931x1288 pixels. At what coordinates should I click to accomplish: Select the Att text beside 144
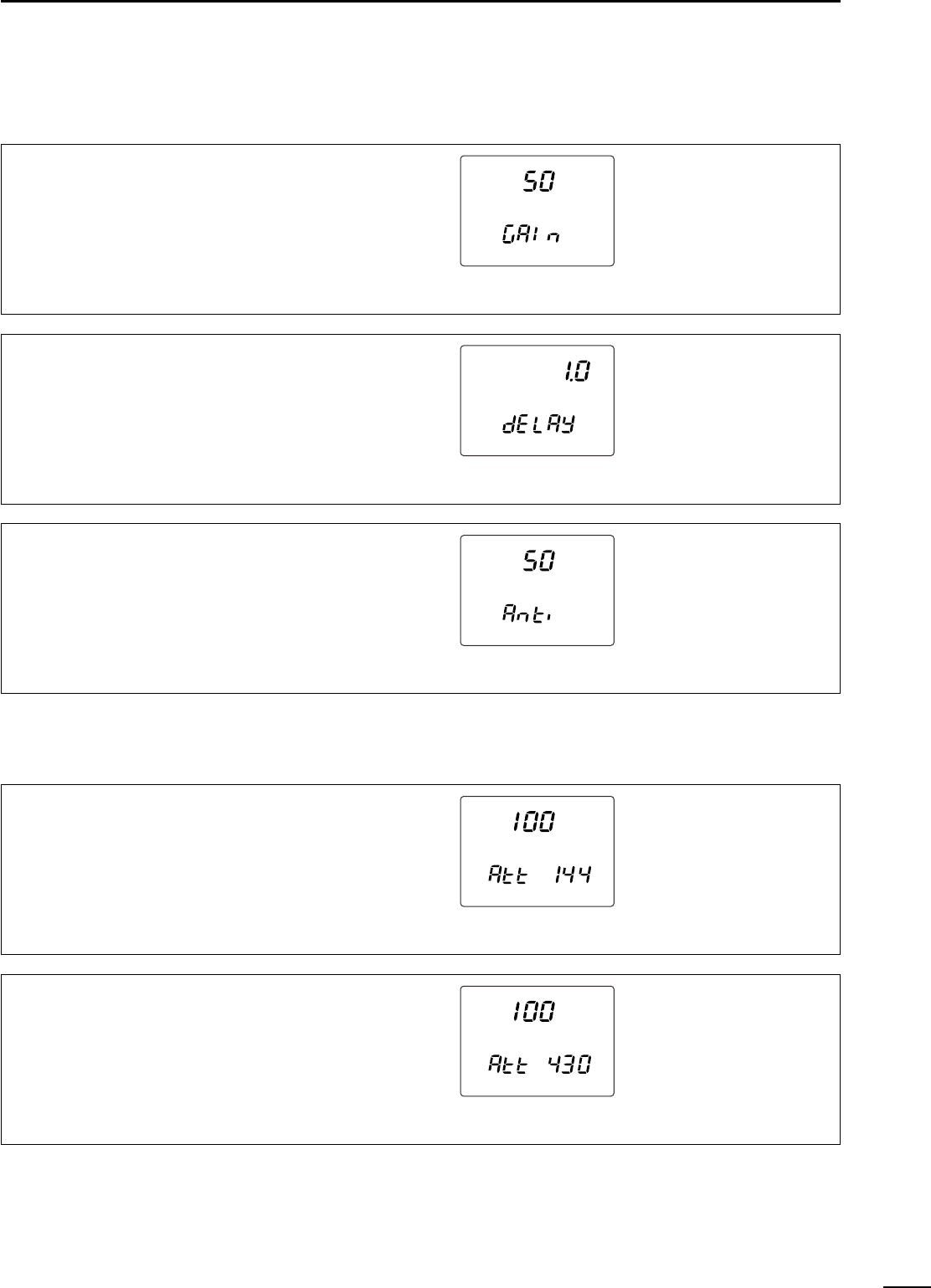coord(507,876)
